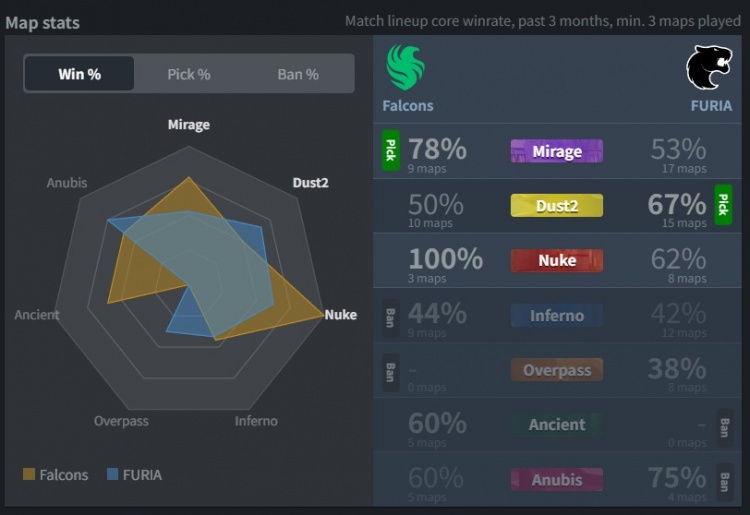The image size is (750, 515).
Task: Click the Falcons team logo
Action: point(406,68)
